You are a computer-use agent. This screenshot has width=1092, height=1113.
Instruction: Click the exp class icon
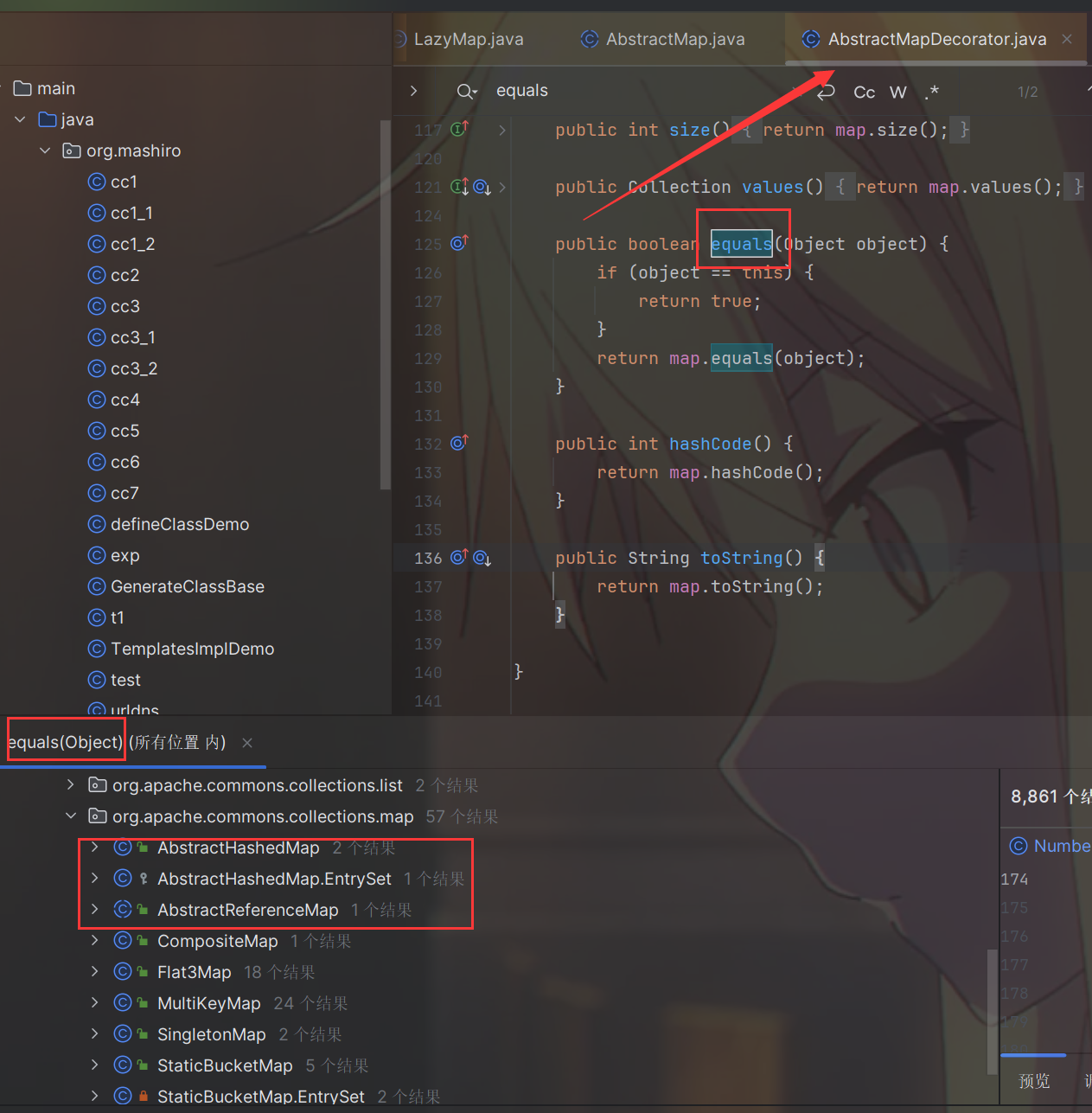pos(97,555)
